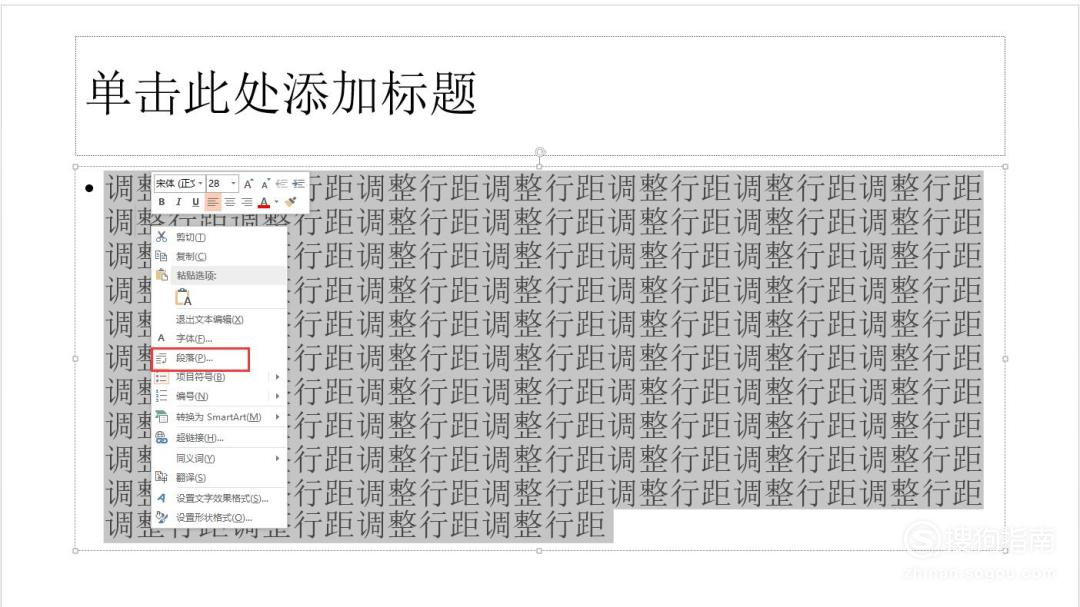Click the font A icon beside 字体
The width and height of the screenshot is (1080, 607).
[x=161, y=338]
